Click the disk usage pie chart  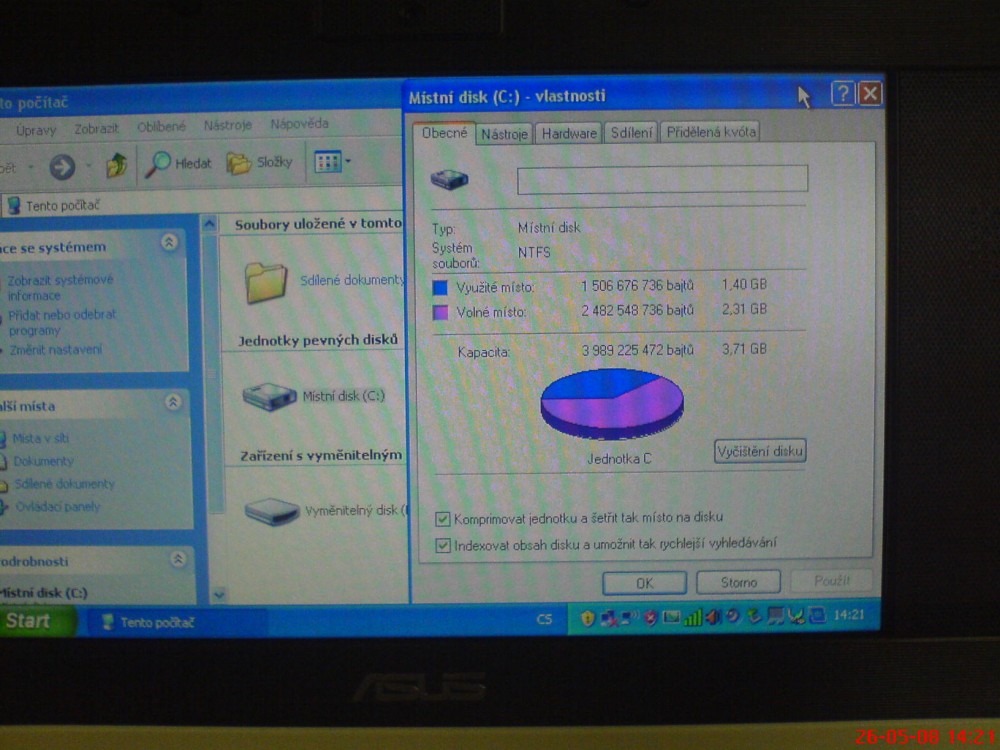(x=612, y=402)
